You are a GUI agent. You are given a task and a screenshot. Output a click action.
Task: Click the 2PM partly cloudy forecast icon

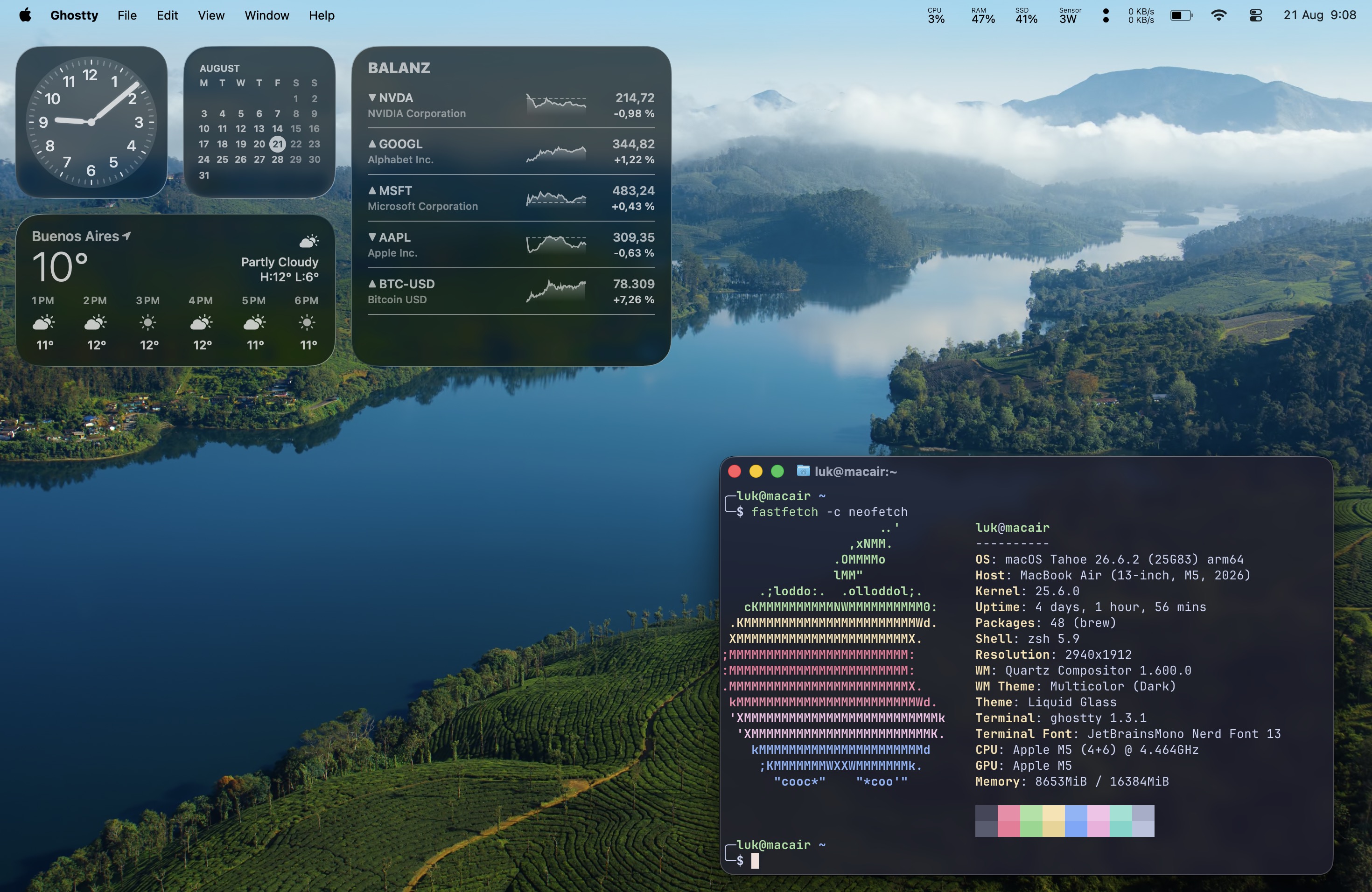(x=96, y=322)
